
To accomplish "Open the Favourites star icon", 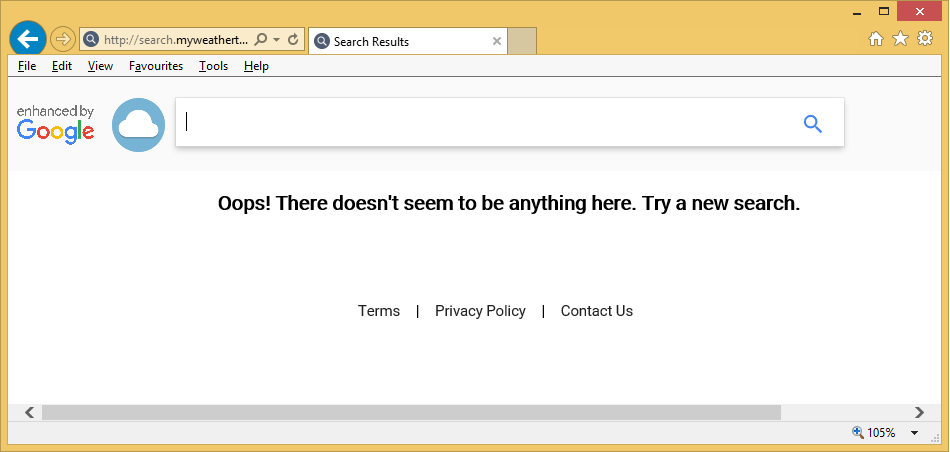I will pyautogui.click(x=900, y=39).
